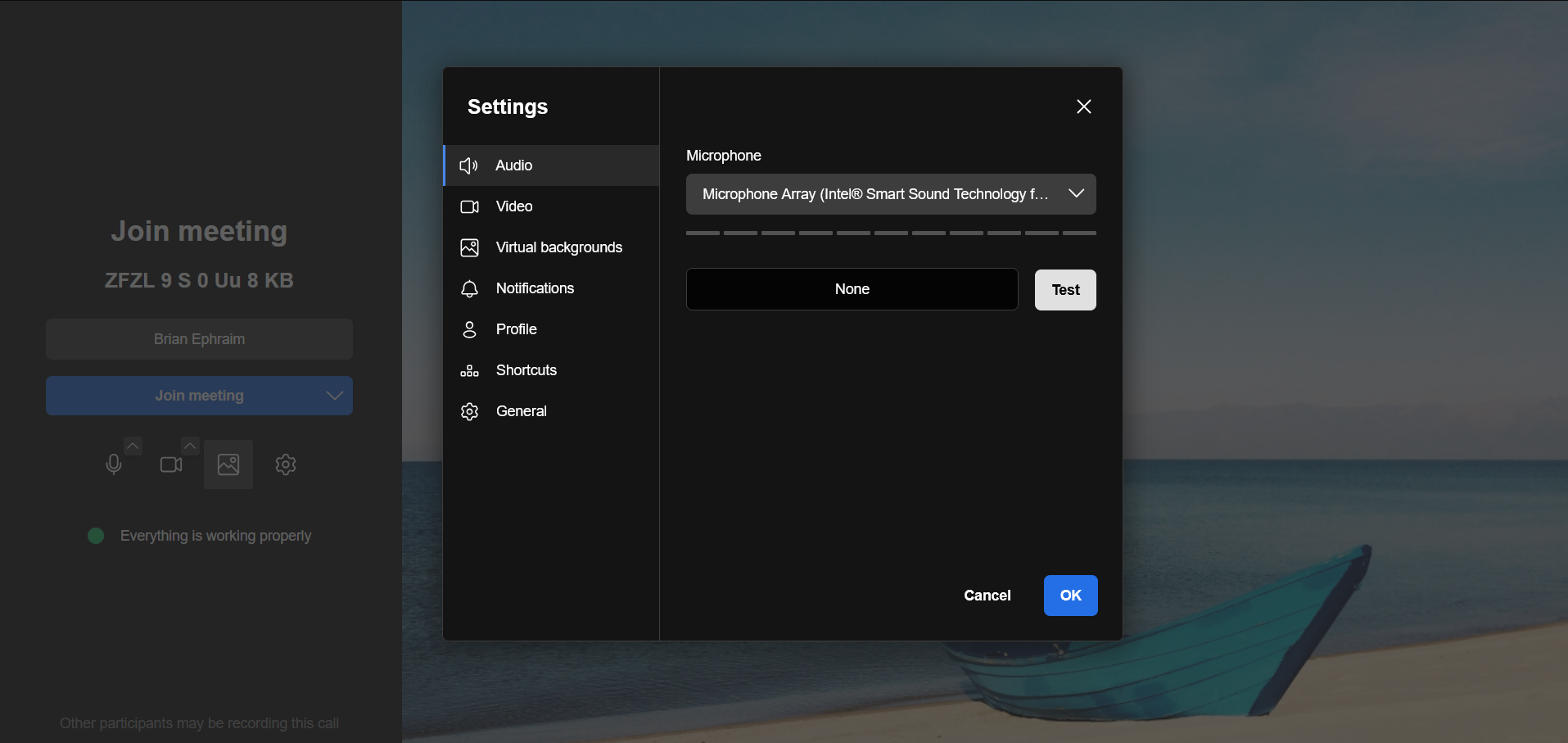Toggle the camera on the prejoin toolbar
The image size is (1568, 743).
[x=170, y=464]
